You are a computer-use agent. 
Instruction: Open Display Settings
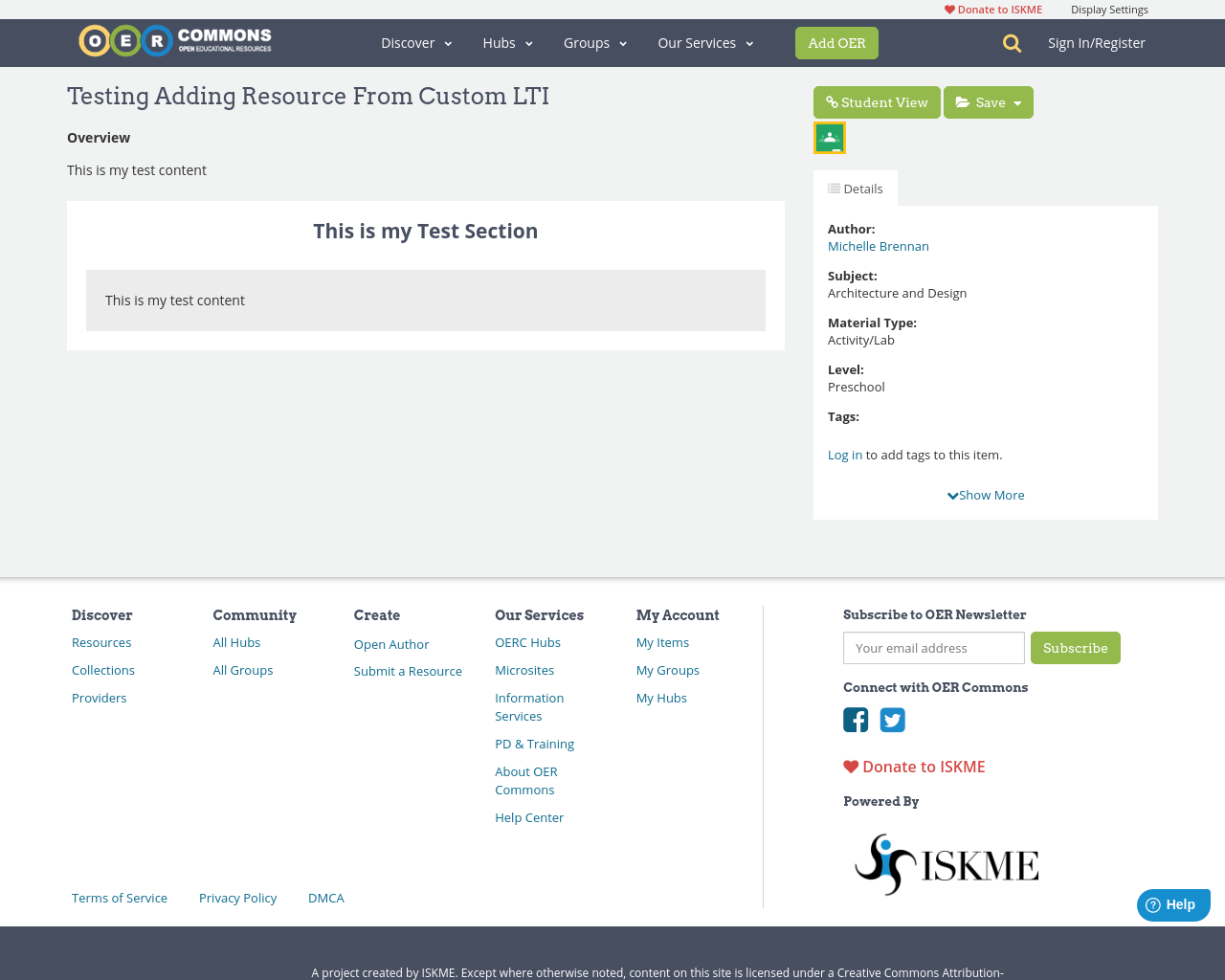pos(1109,8)
